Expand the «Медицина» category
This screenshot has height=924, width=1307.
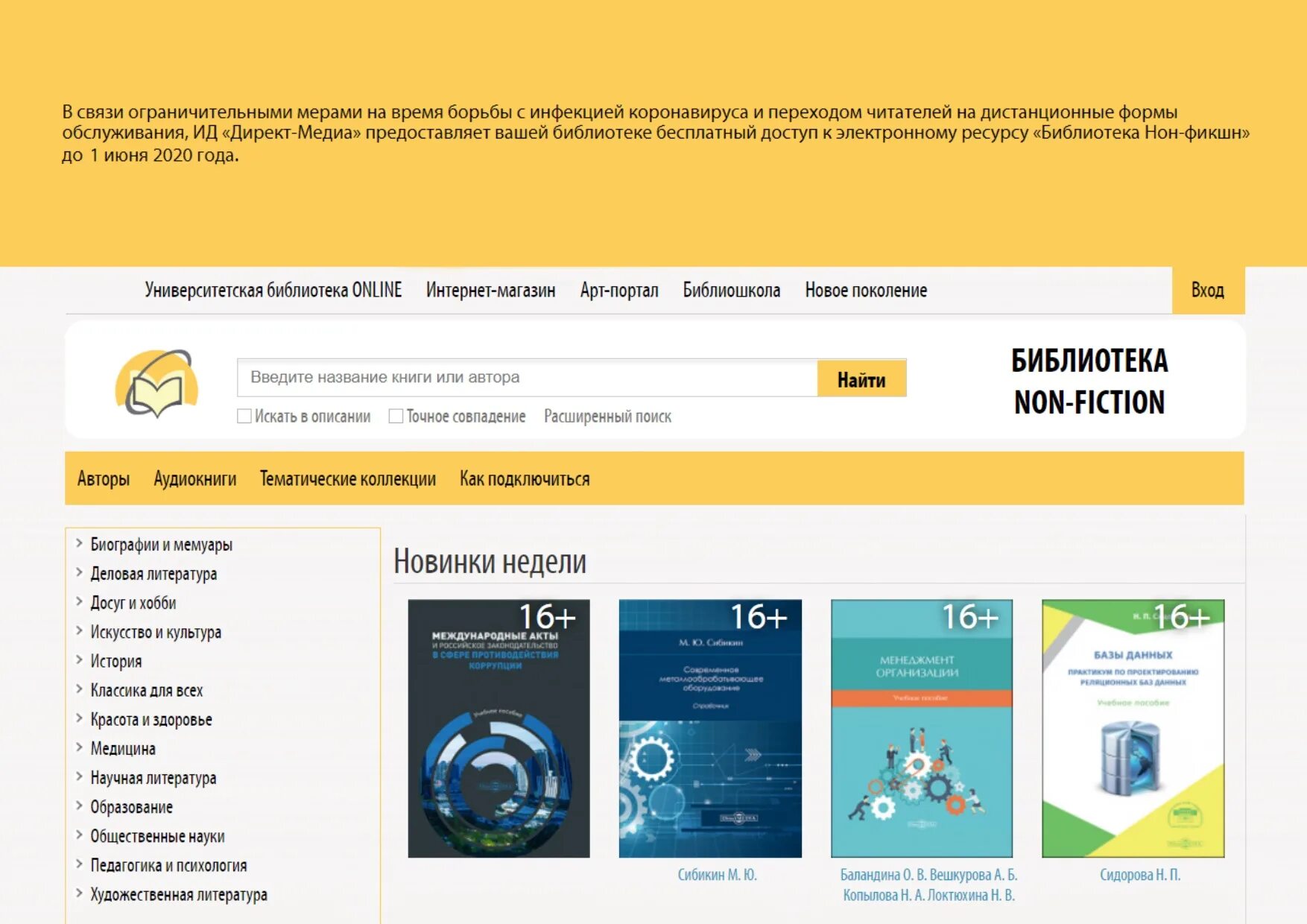[x=123, y=748]
